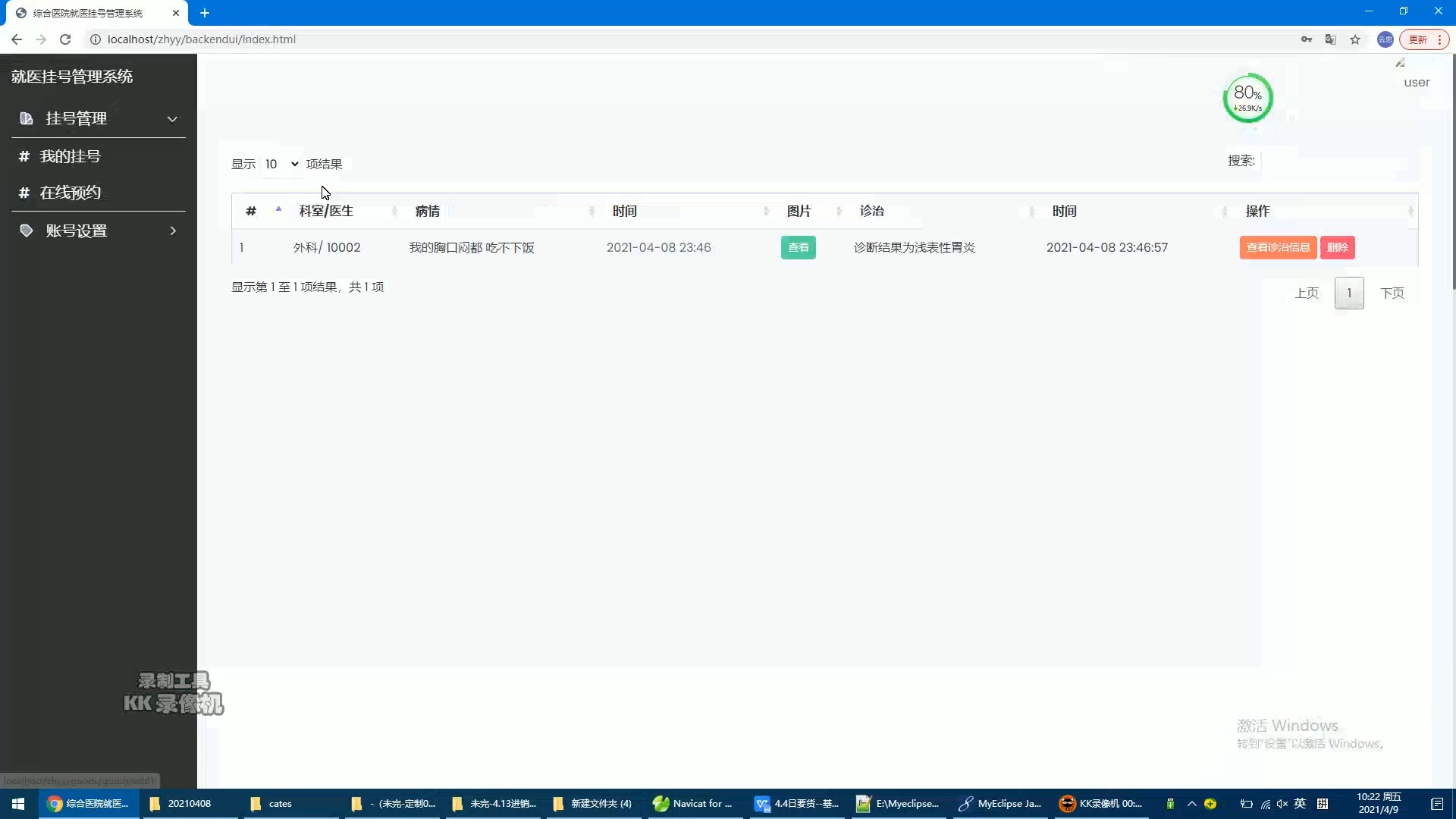Go to next page 下页
Viewport: 1456px width, 819px height.
[x=1392, y=293]
